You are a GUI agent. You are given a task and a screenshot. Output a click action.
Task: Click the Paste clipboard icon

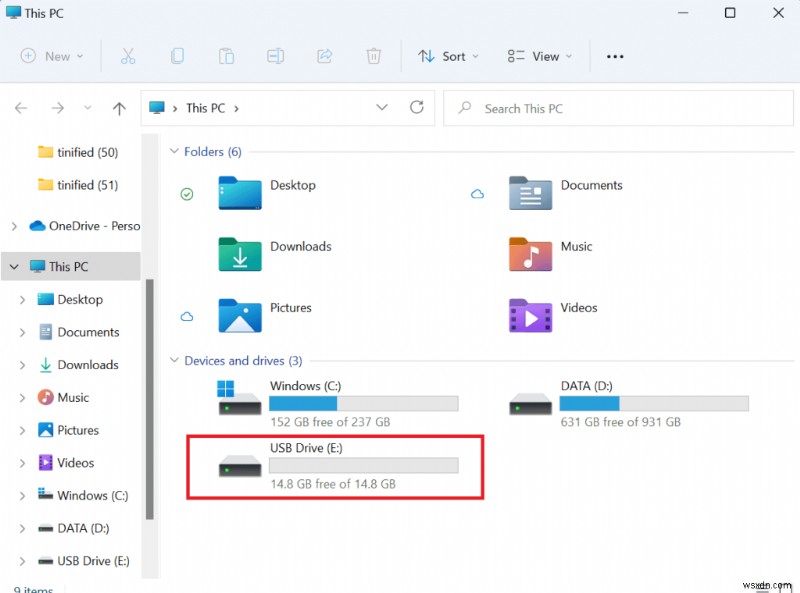[226, 56]
